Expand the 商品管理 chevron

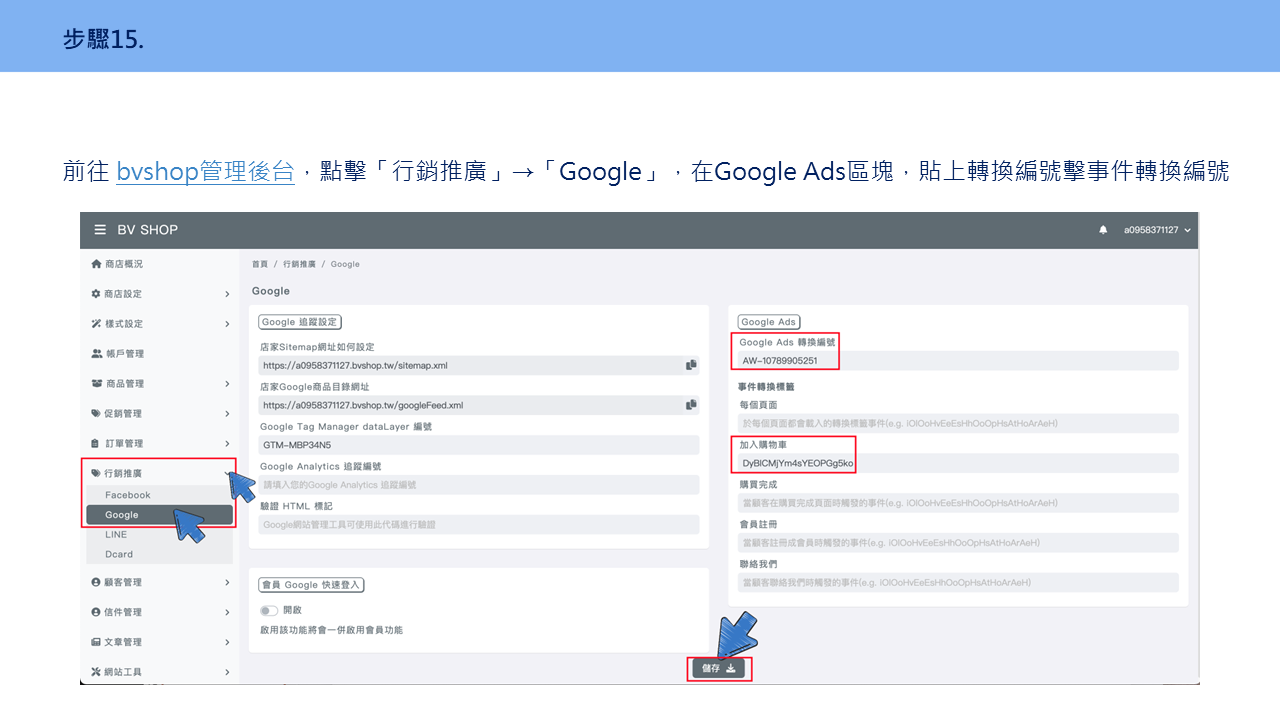pyautogui.click(x=227, y=384)
